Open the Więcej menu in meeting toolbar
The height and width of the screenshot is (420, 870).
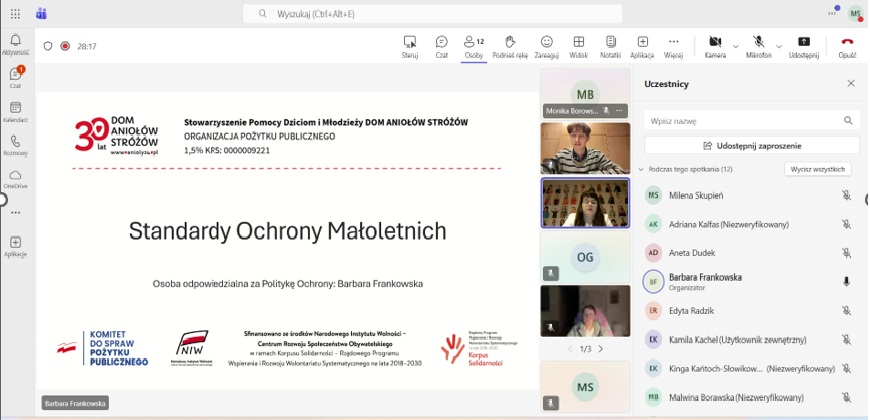point(673,42)
